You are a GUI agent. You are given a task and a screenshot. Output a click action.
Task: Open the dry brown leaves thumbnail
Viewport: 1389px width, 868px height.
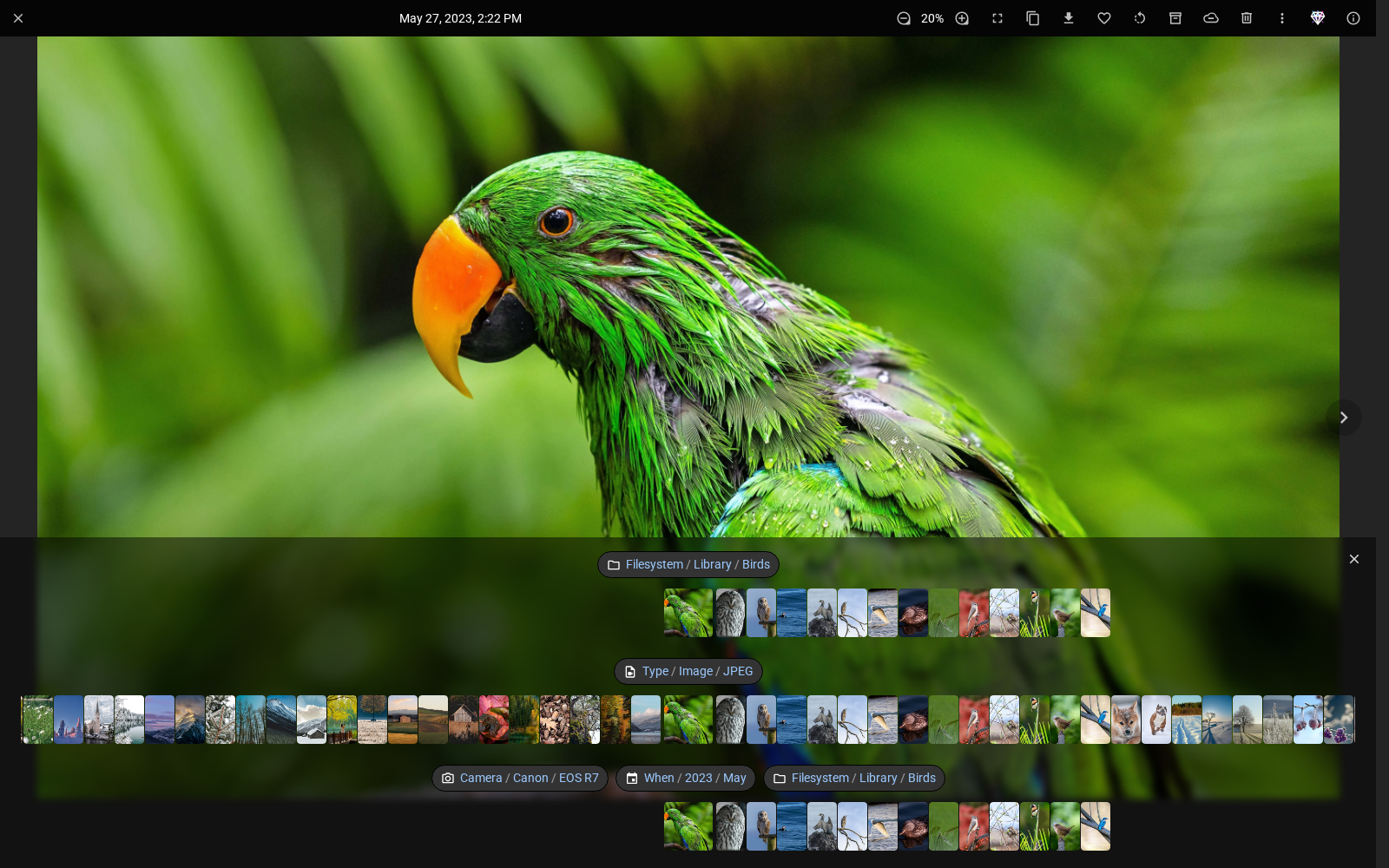click(x=555, y=720)
